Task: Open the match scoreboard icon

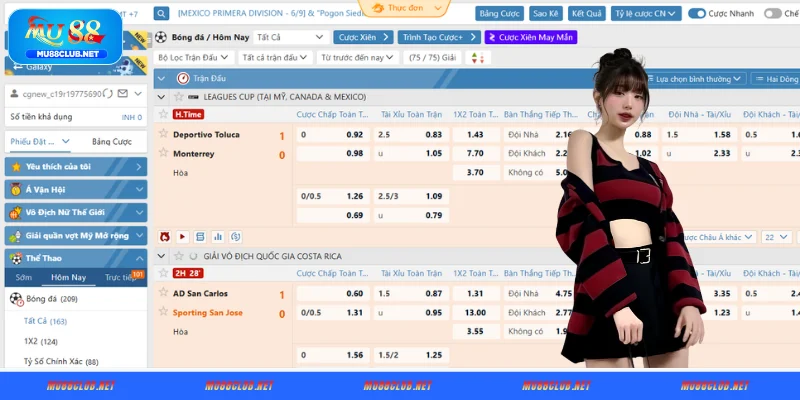Action: click(x=200, y=237)
